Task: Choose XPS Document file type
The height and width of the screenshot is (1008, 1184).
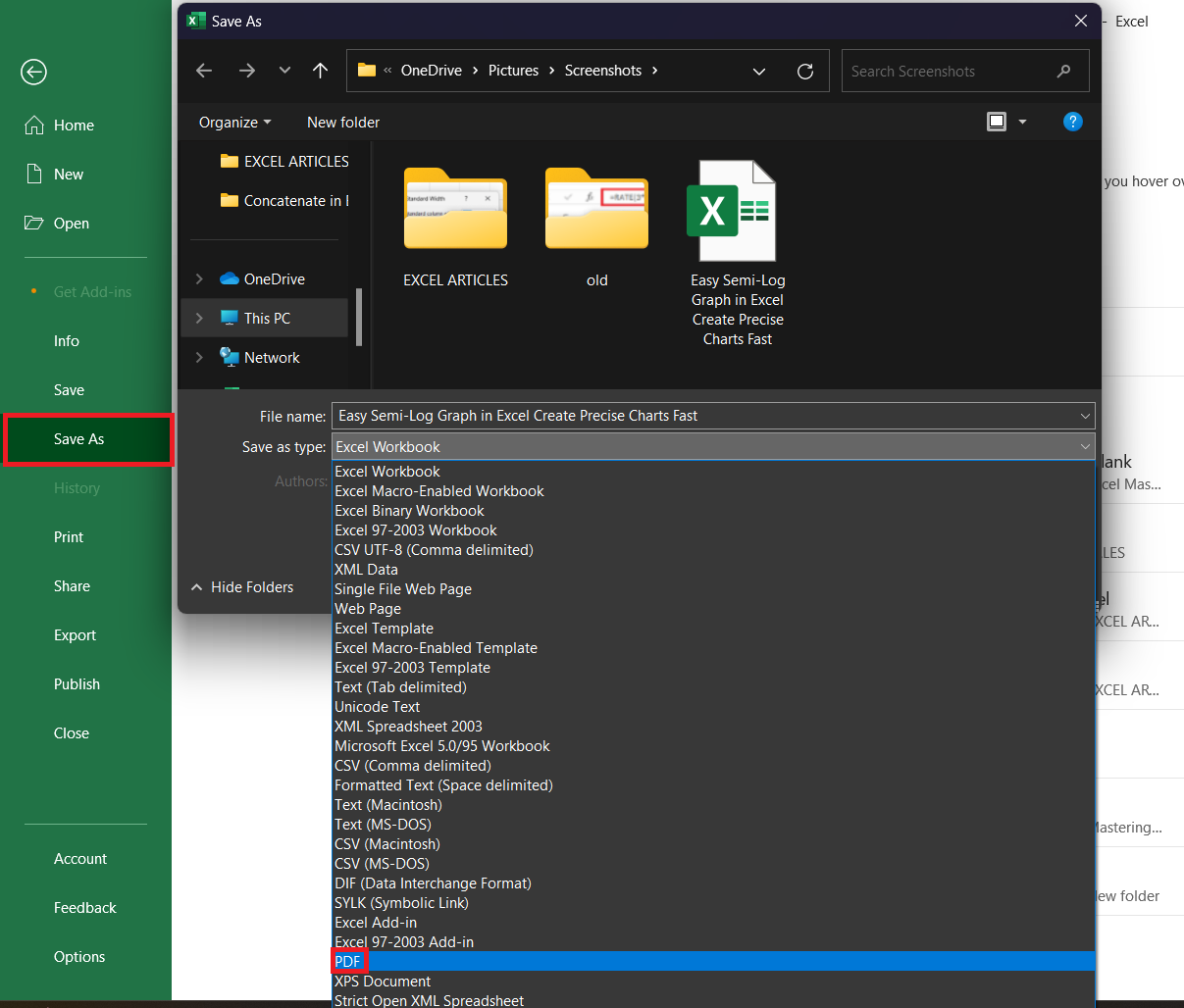Action: 713,982
